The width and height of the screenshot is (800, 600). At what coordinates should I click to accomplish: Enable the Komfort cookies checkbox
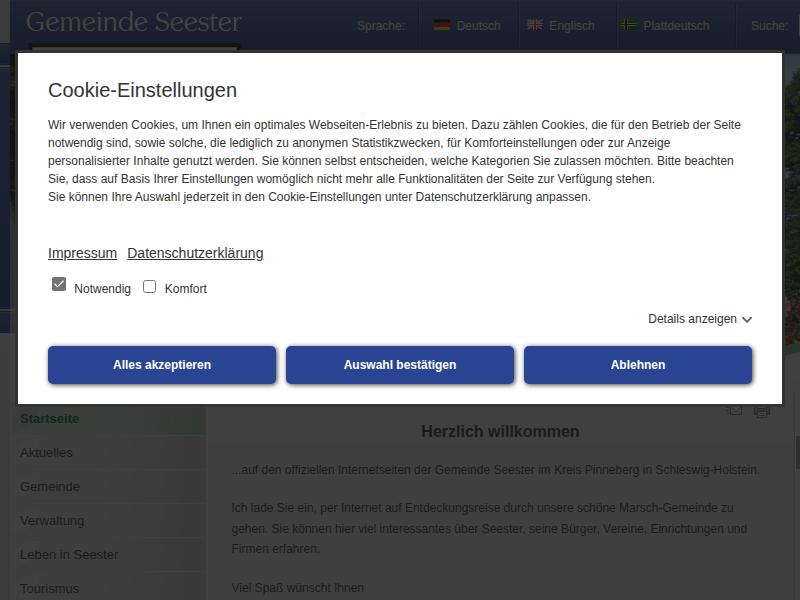point(150,287)
